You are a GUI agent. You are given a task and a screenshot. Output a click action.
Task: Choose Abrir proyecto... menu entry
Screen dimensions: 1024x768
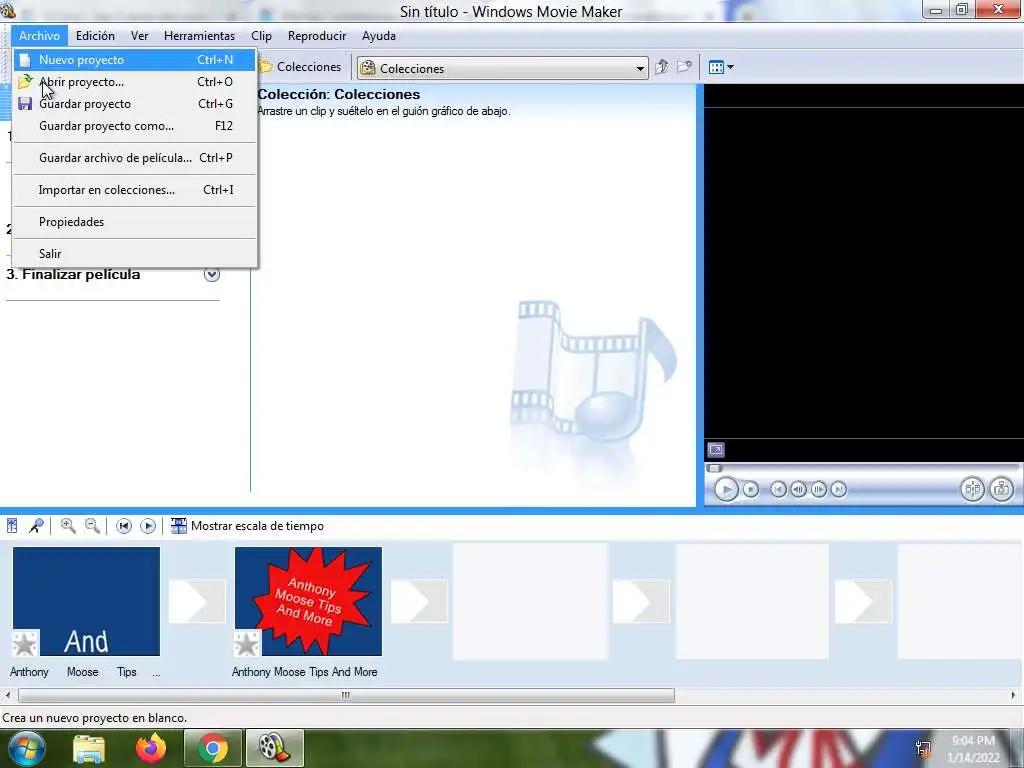(134, 82)
